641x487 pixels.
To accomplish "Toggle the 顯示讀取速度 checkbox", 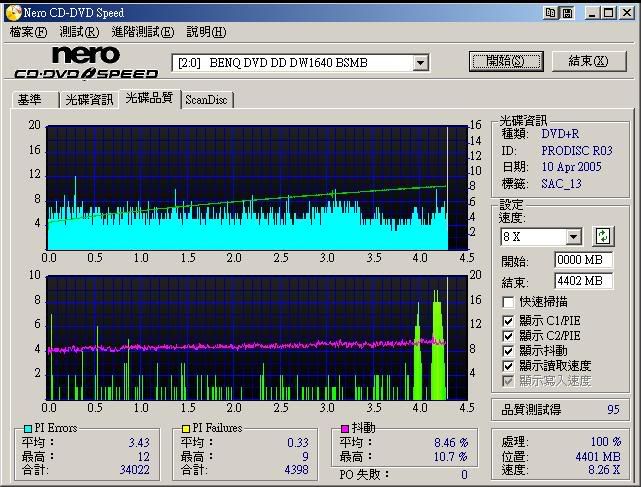I will 509,366.
